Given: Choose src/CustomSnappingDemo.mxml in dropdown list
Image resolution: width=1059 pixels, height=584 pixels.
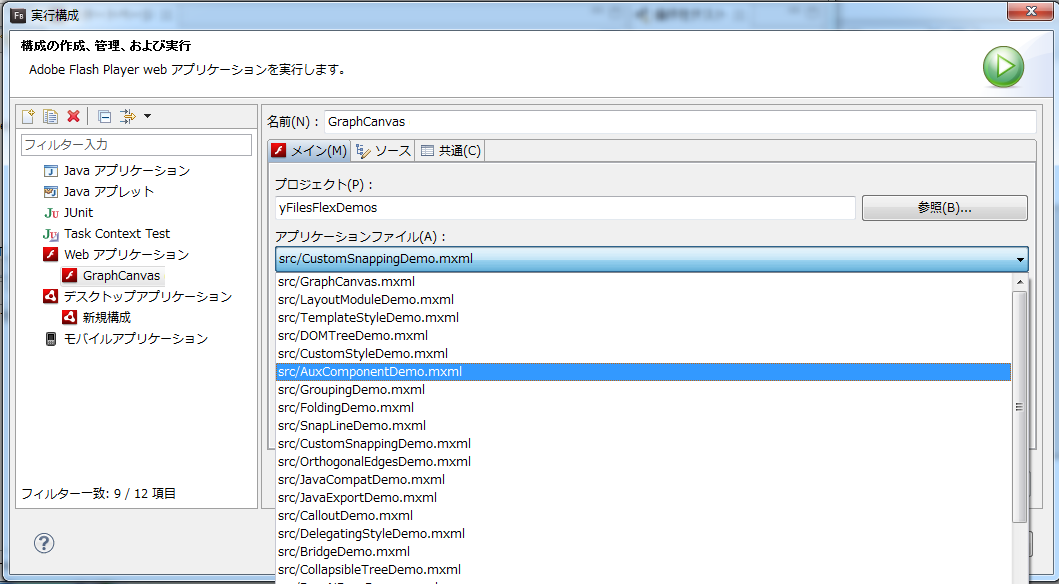Looking at the screenshot, I should [643, 444].
